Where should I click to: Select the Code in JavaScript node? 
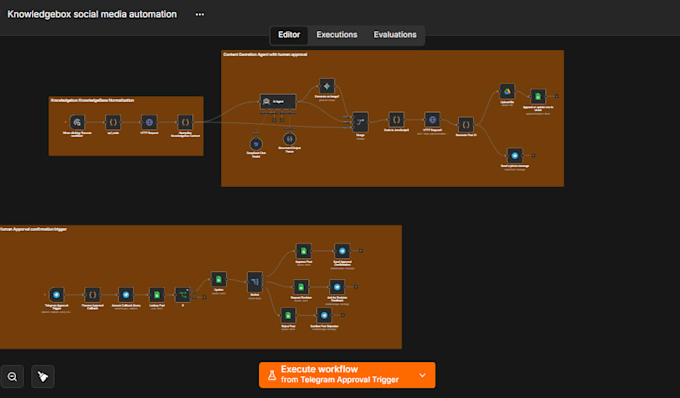click(396, 119)
